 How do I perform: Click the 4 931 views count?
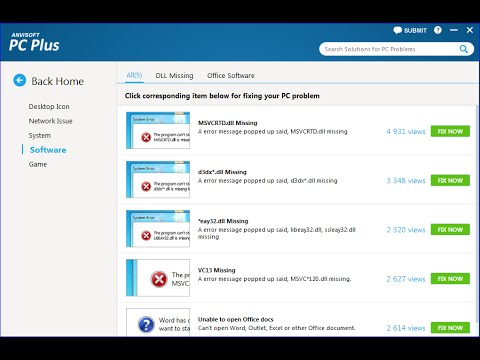tap(406, 131)
